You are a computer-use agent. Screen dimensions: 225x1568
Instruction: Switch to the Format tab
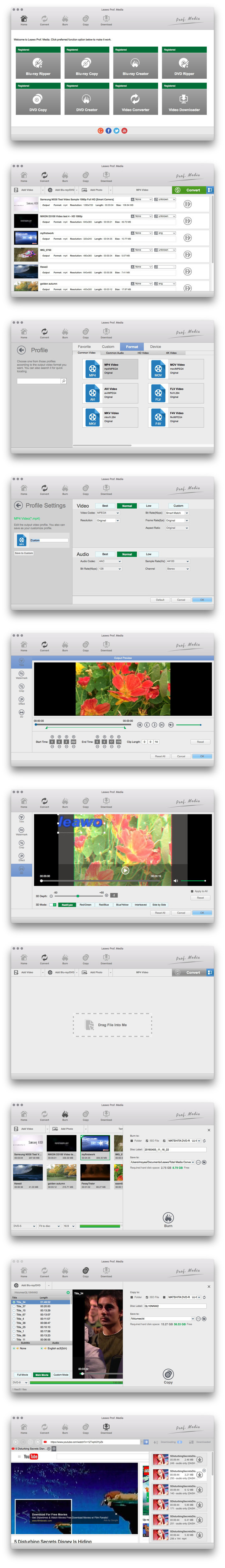coord(132,346)
